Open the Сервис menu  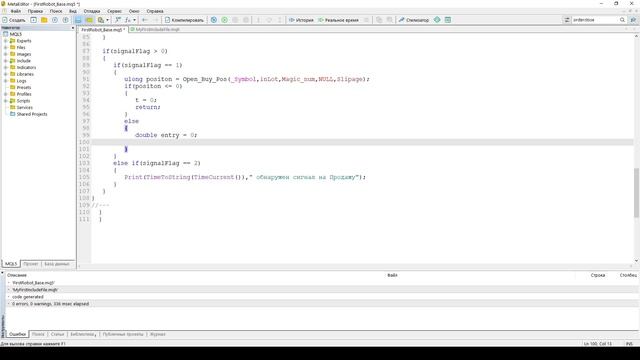[x=114, y=11]
